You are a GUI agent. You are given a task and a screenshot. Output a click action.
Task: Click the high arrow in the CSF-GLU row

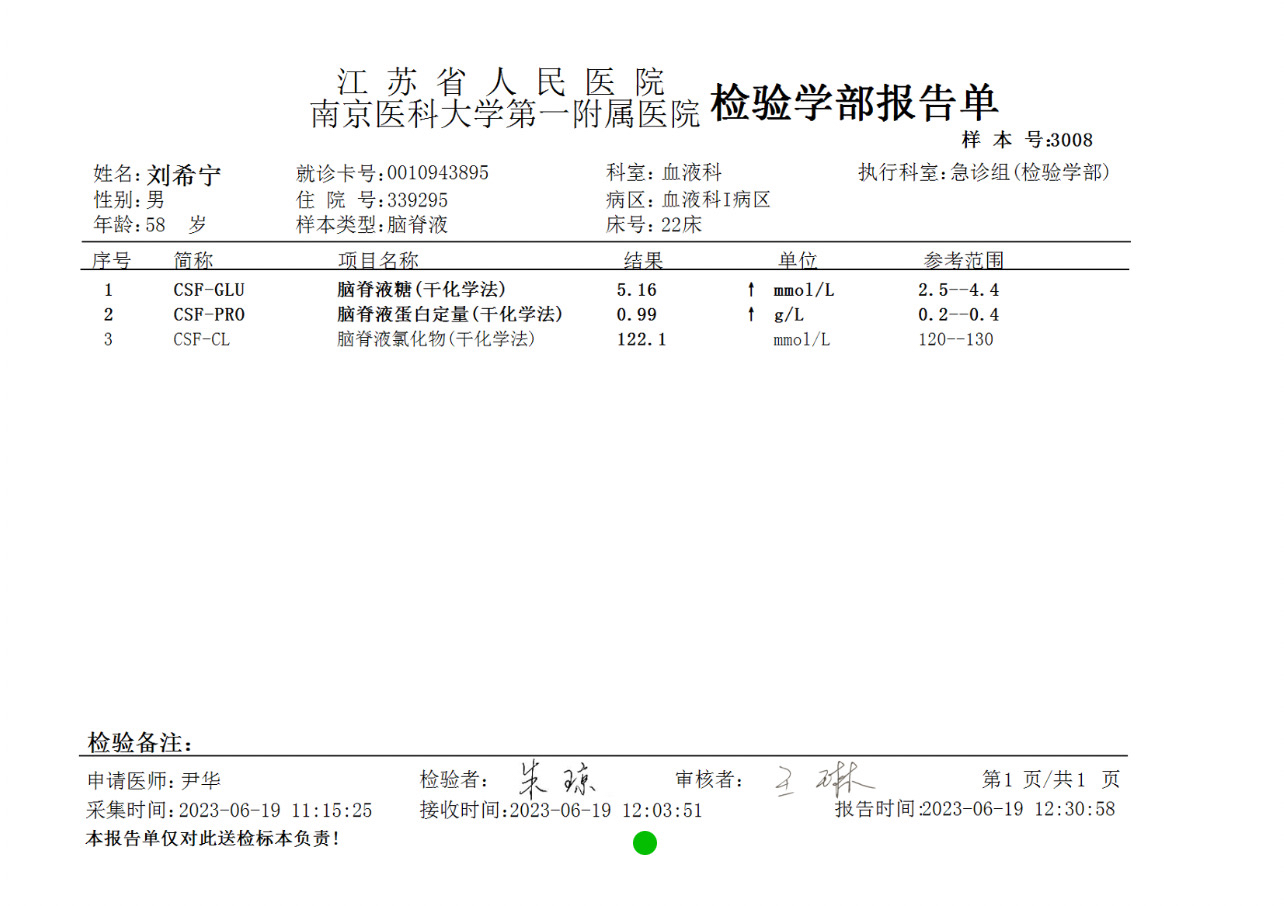[x=751, y=291]
